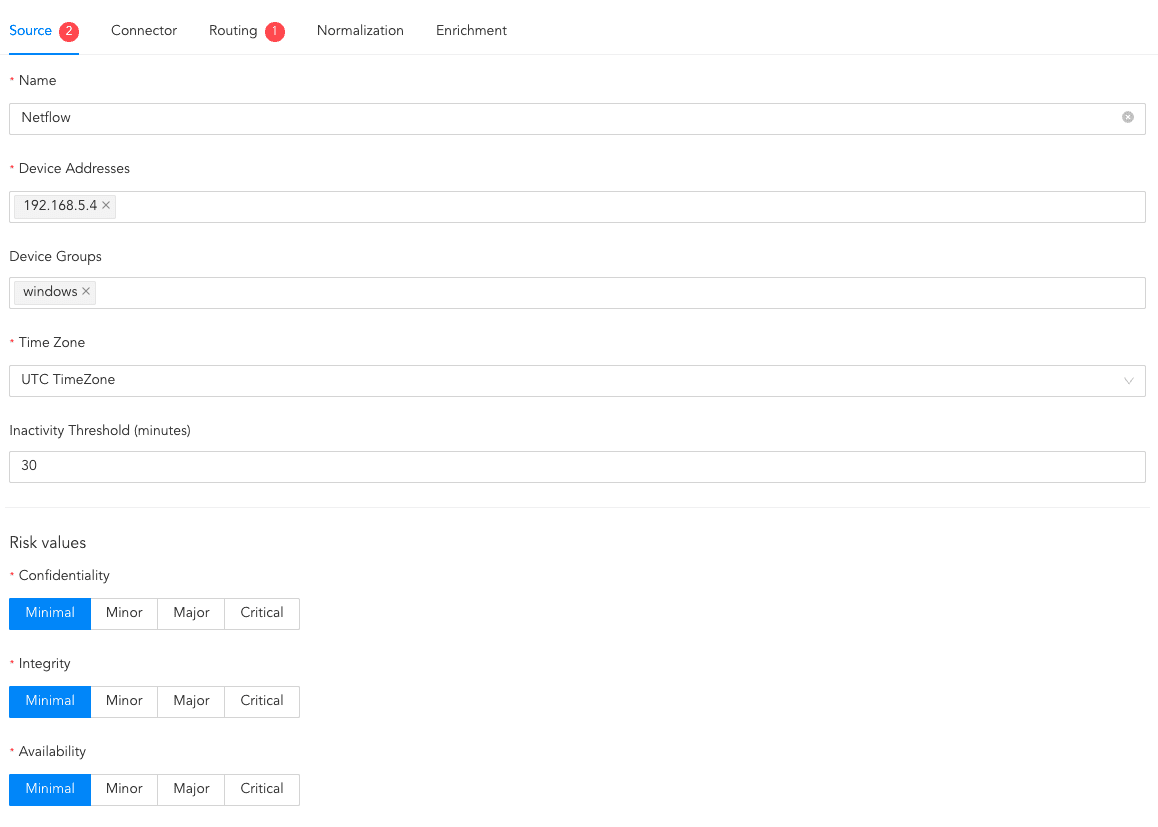
Task: Remove the windows device group tag
Action: (x=86, y=292)
